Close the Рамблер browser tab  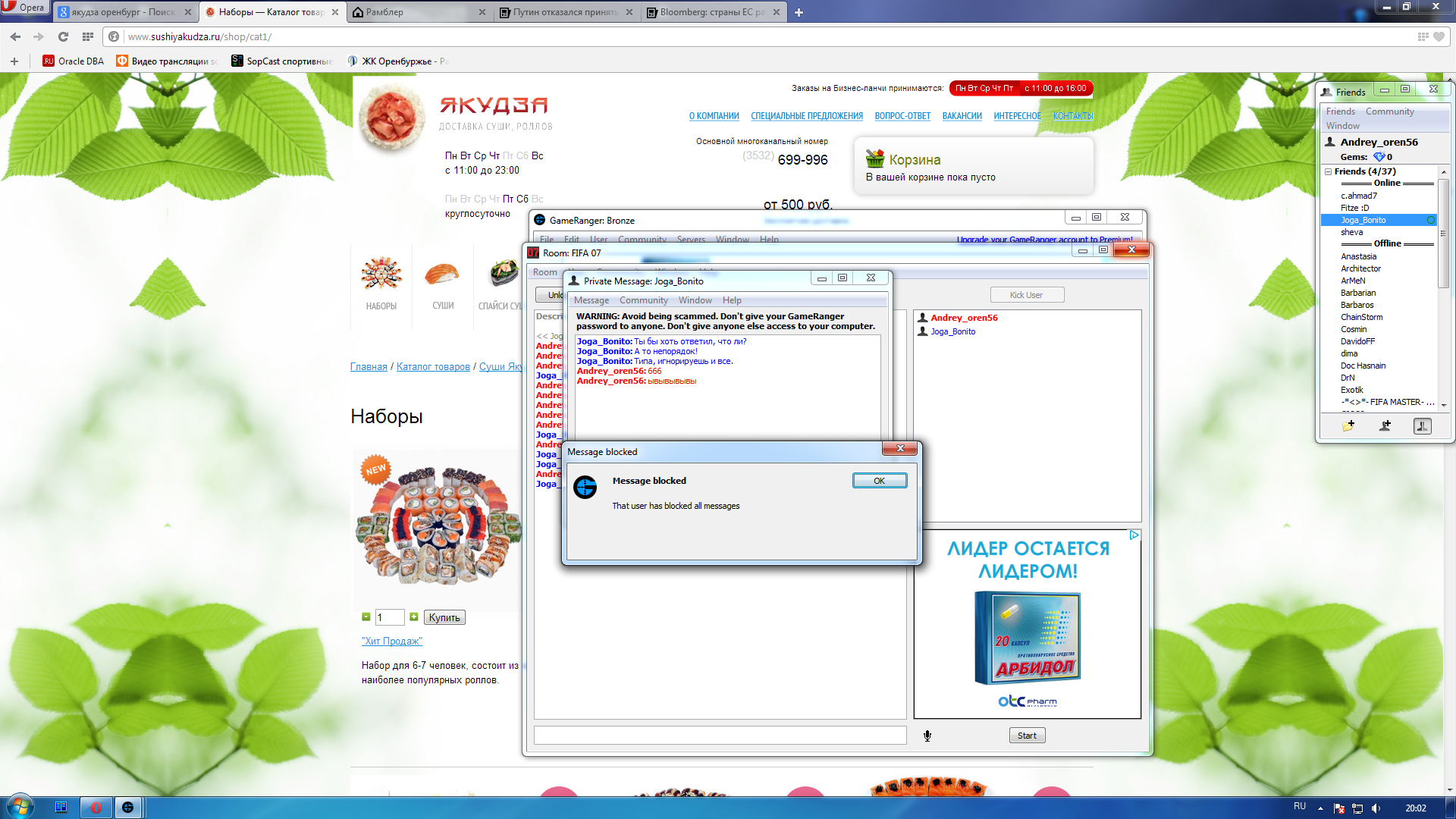click(482, 12)
